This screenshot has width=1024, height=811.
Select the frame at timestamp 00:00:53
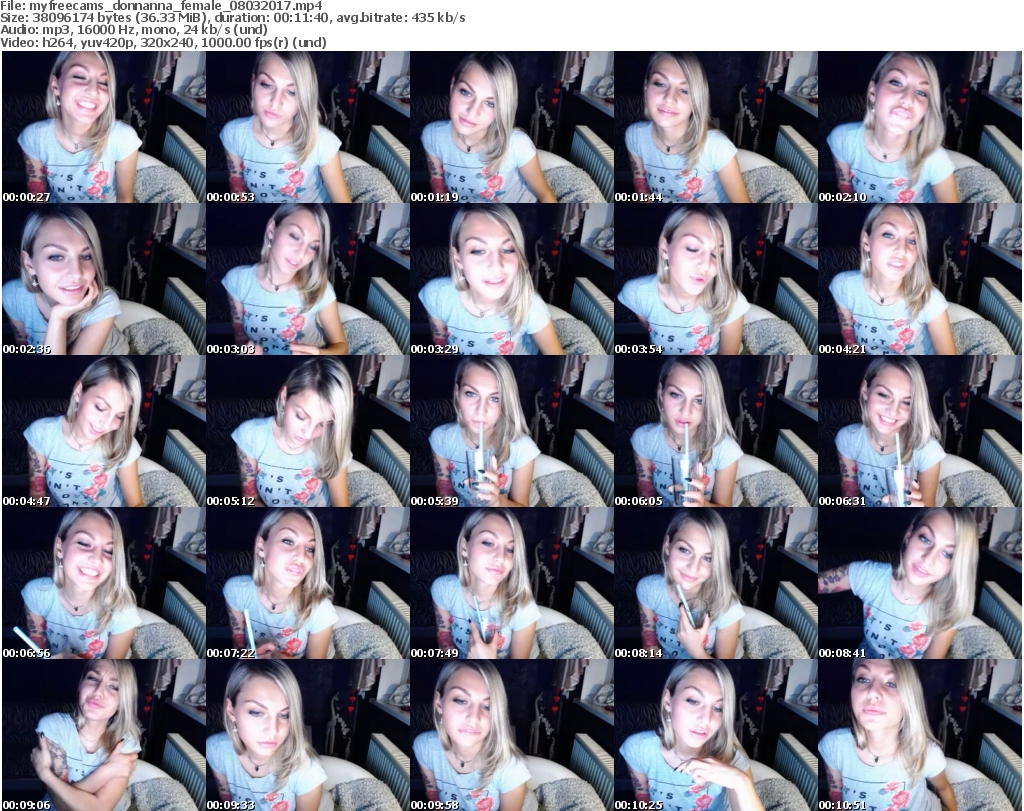point(308,127)
